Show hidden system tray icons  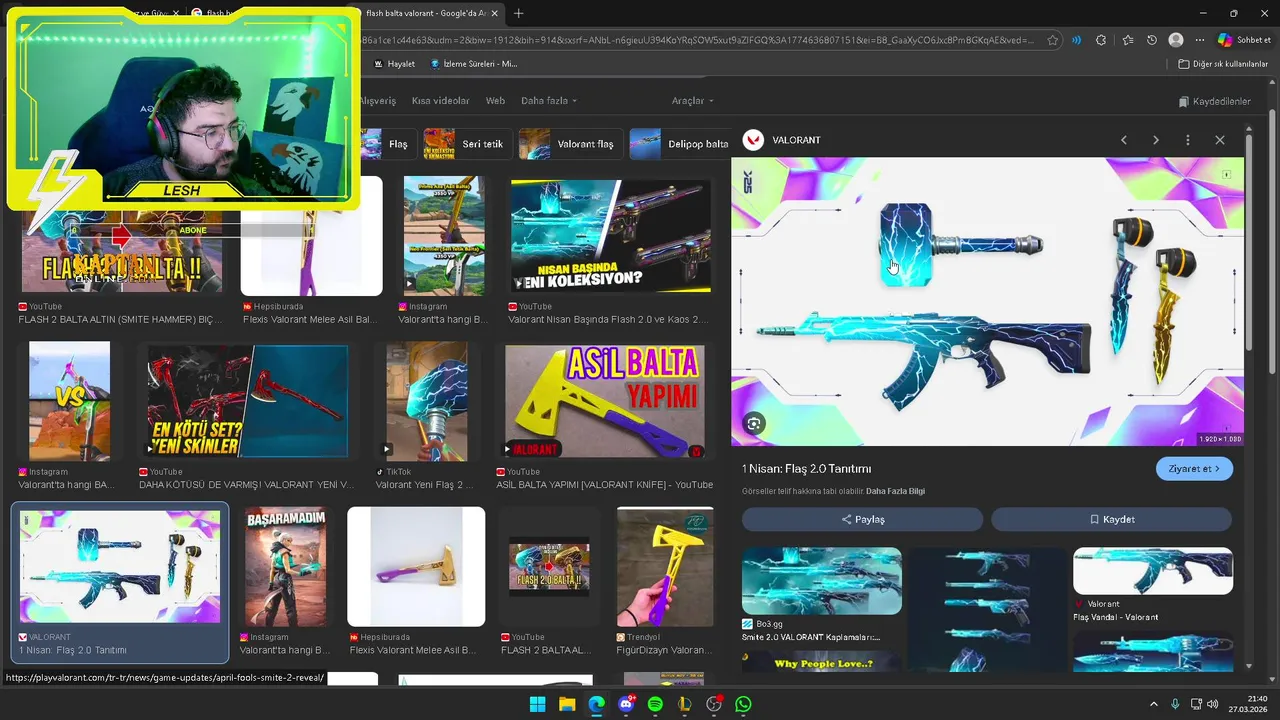coord(1153,704)
